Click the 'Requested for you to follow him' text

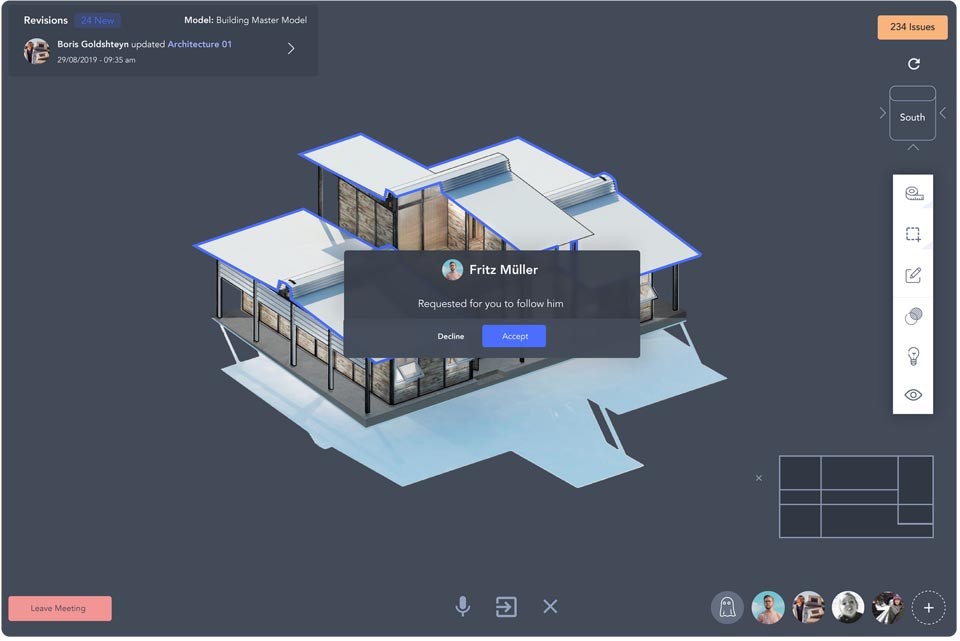(490, 304)
